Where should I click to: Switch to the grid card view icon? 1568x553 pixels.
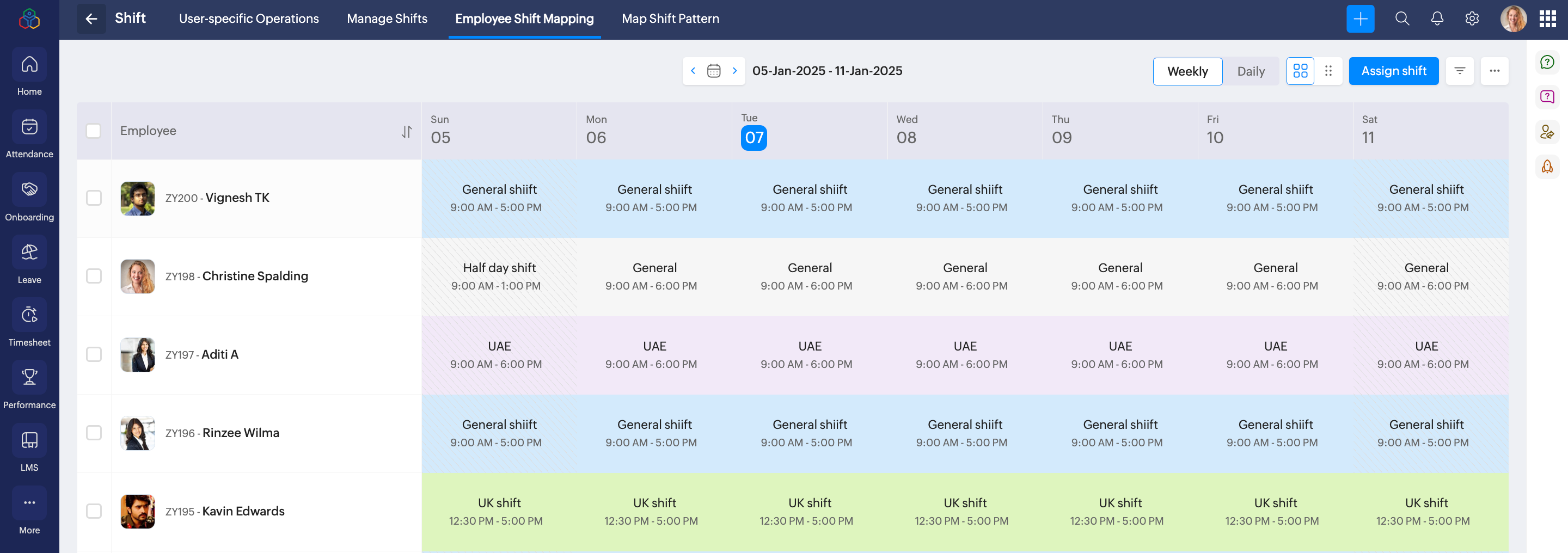tap(1300, 71)
